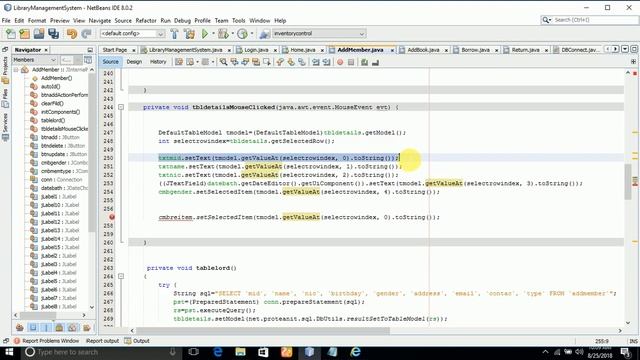Open the inventorycontrol combo box
This screenshot has height=360, width=640.
point(319,33)
